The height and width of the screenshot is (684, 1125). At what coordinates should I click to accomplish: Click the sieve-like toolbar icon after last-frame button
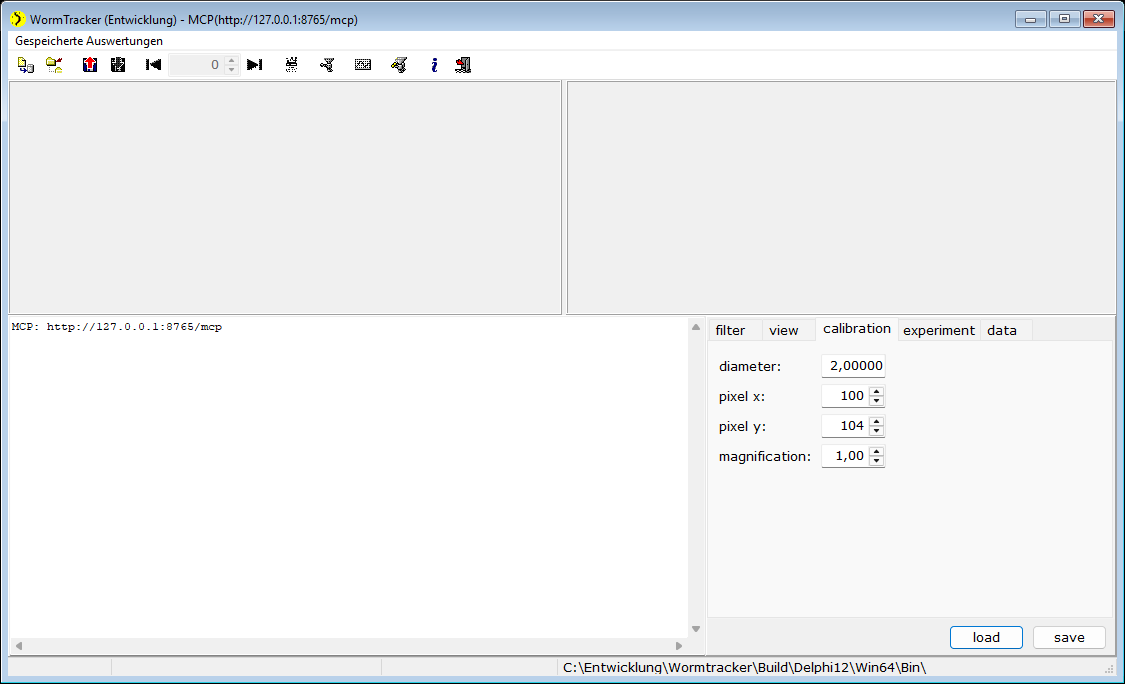coord(291,65)
